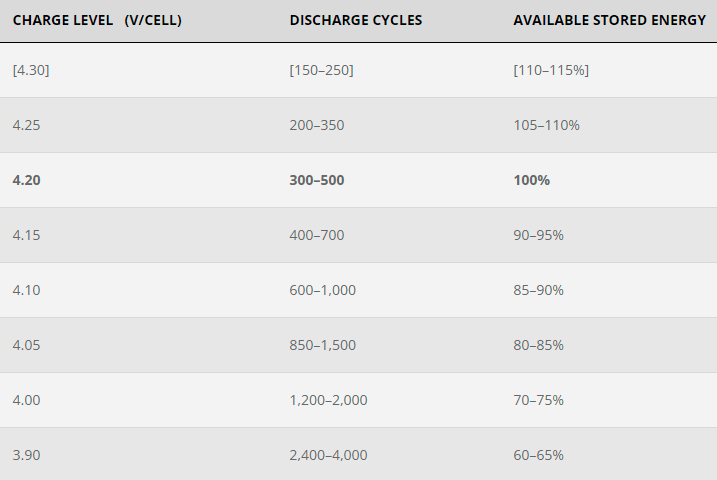Click the [150–250] discharge cycles cell
The height and width of the screenshot is (480, 717).
click(x=321, y=70)
